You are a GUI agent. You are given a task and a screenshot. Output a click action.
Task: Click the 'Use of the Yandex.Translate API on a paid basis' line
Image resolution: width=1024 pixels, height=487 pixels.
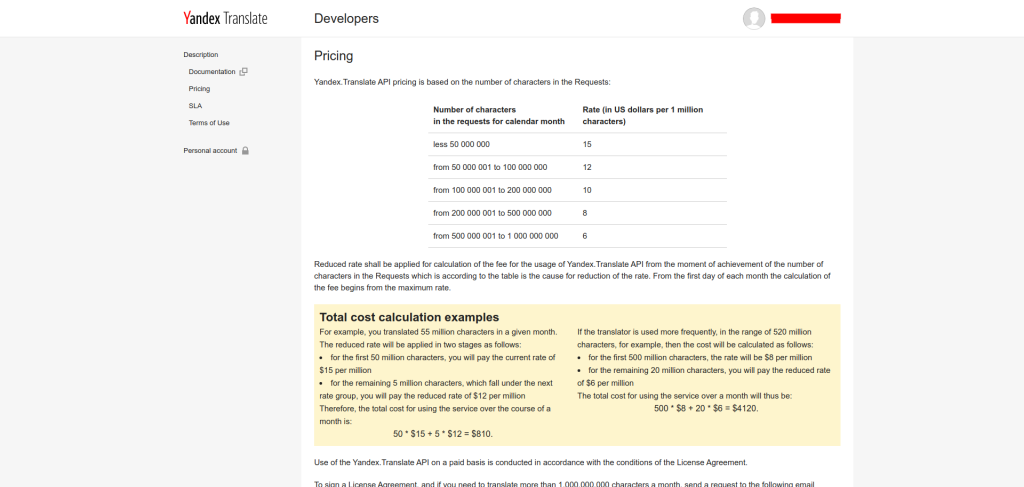pyautogui.click(x=530, y=463)
